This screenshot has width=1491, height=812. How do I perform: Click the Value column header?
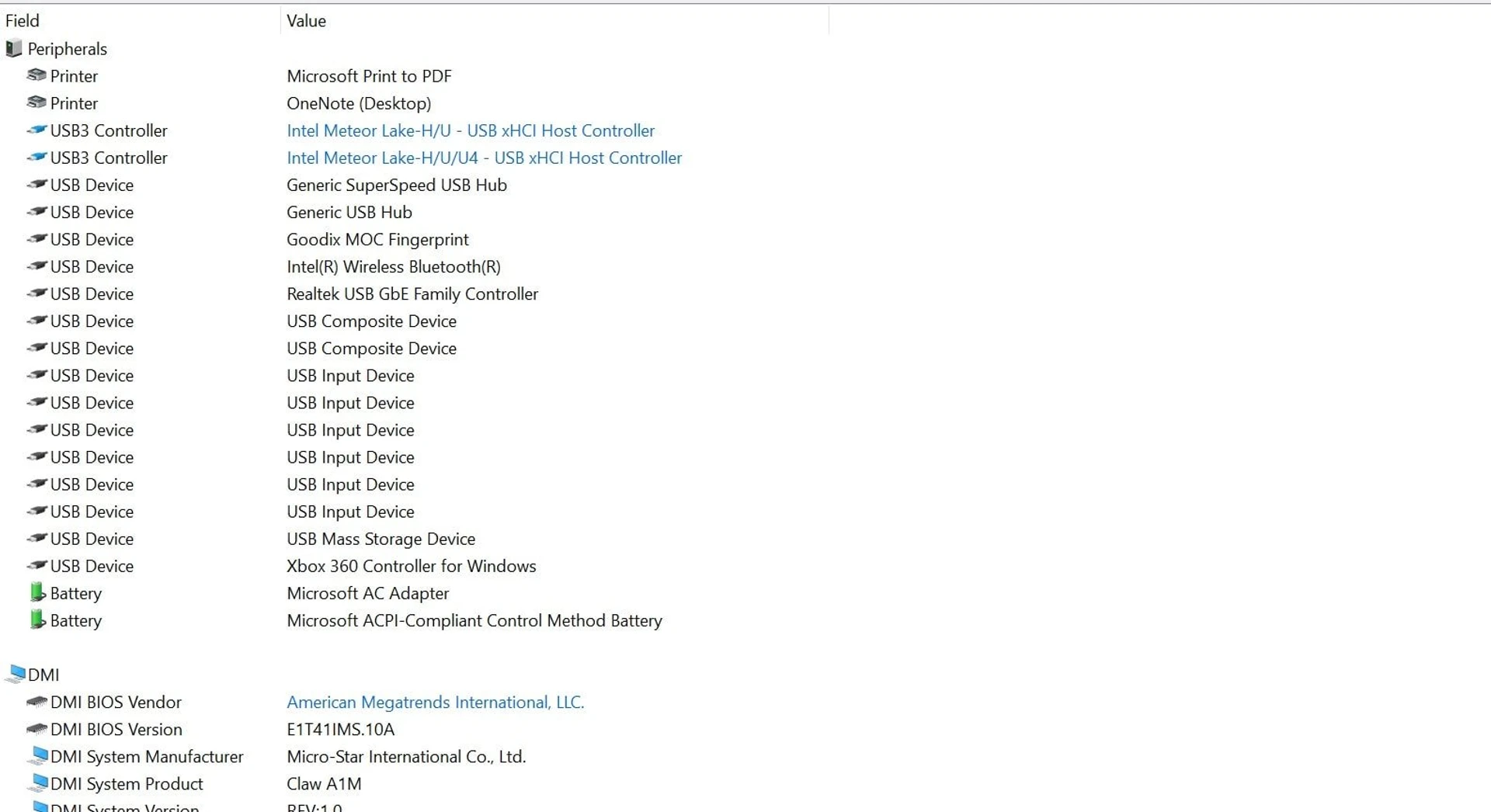click(306, 21)
